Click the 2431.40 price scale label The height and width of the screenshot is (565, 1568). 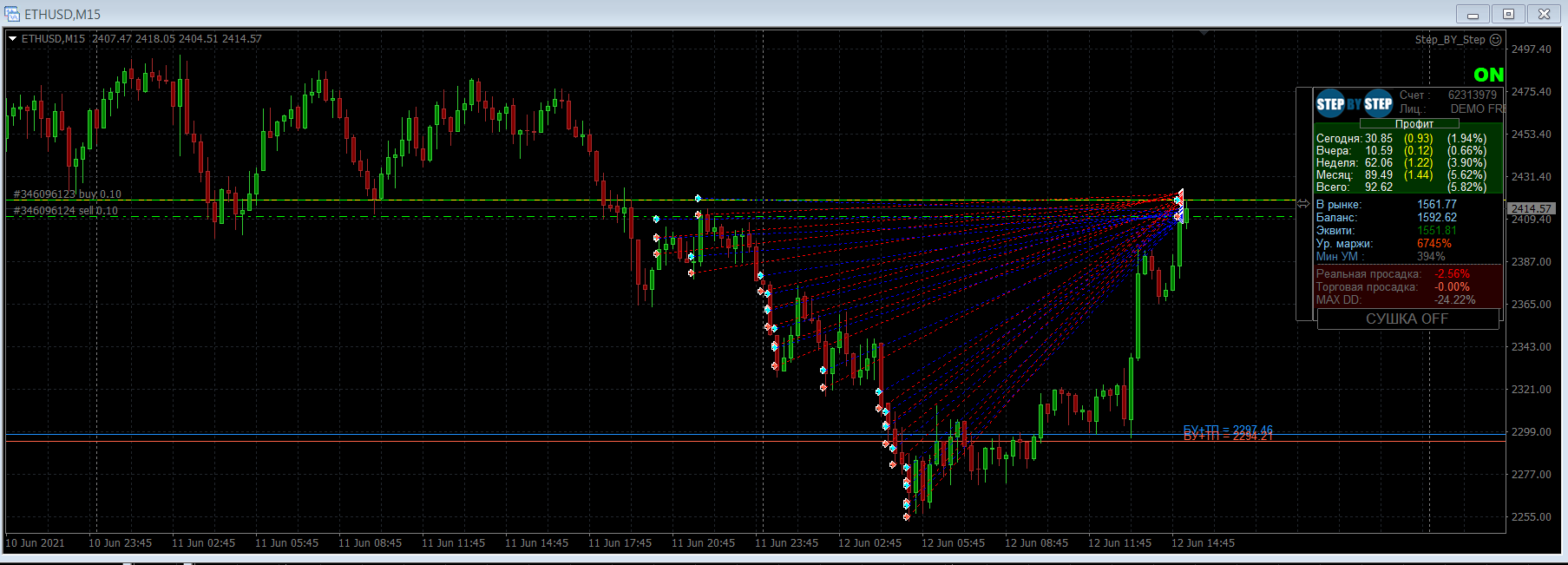click(1532, 177)
